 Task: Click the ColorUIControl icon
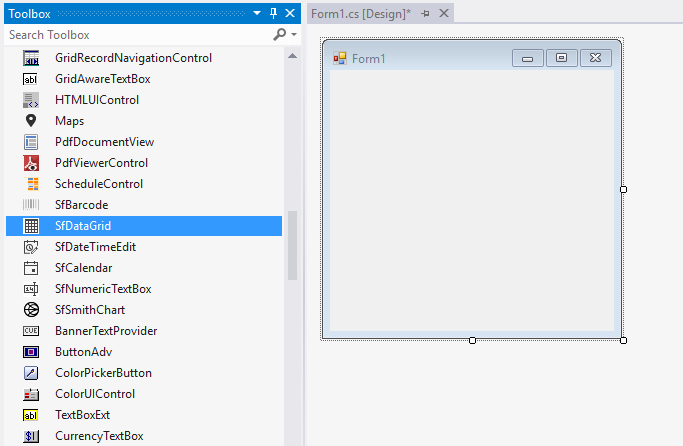31,394
